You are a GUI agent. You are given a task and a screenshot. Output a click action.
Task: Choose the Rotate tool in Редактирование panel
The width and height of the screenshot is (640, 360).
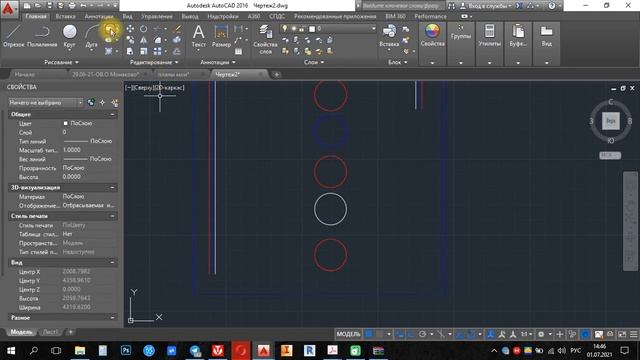click(144, 29)
